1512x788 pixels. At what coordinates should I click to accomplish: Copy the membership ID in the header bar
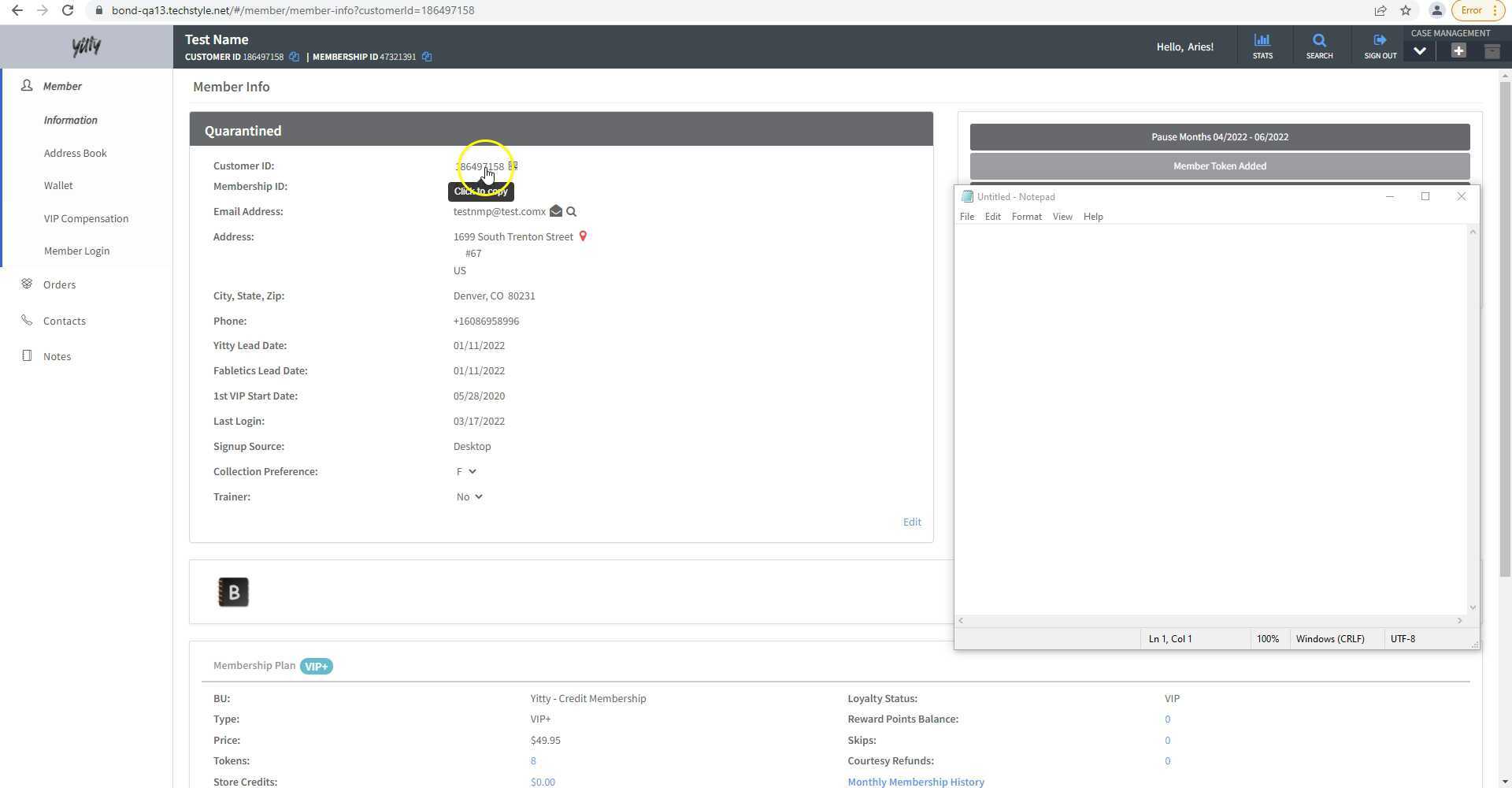427,57
